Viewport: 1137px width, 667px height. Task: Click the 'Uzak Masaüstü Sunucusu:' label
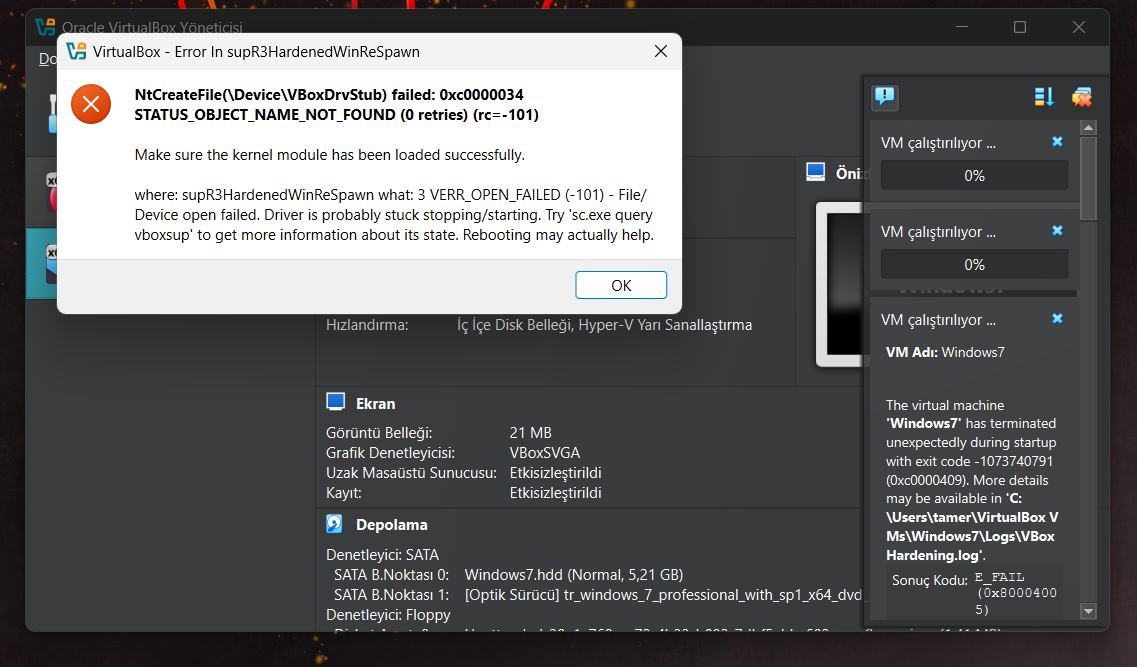tap(411, 473)
